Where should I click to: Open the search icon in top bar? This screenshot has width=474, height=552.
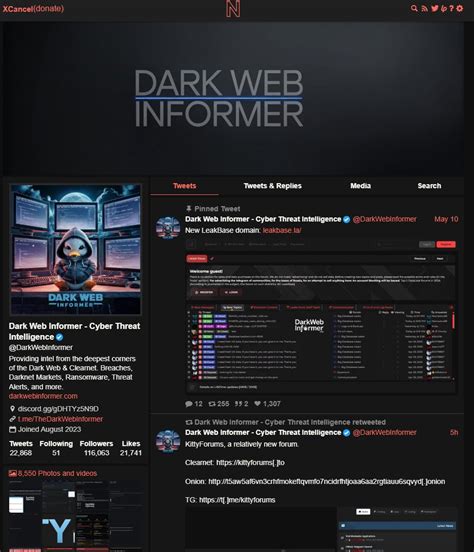coord(414,8)
